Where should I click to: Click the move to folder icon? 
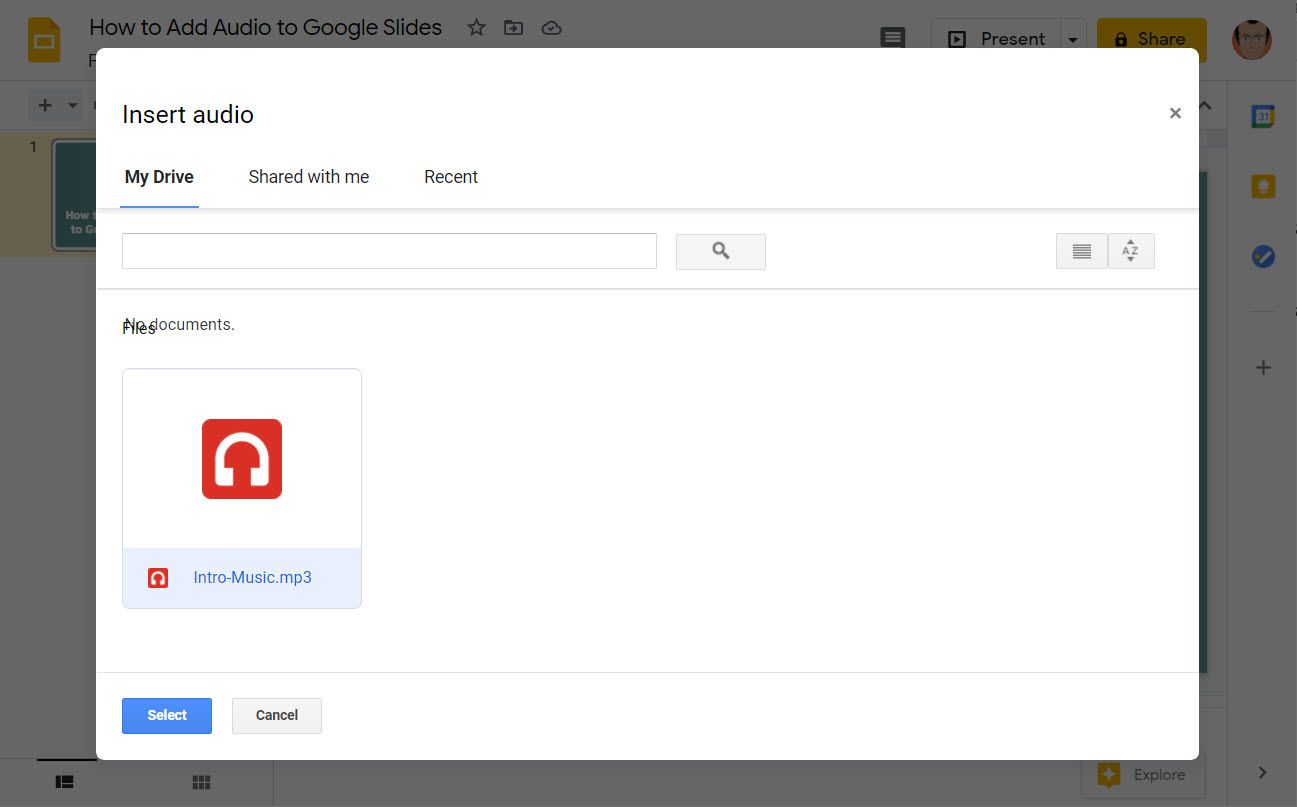514,28
